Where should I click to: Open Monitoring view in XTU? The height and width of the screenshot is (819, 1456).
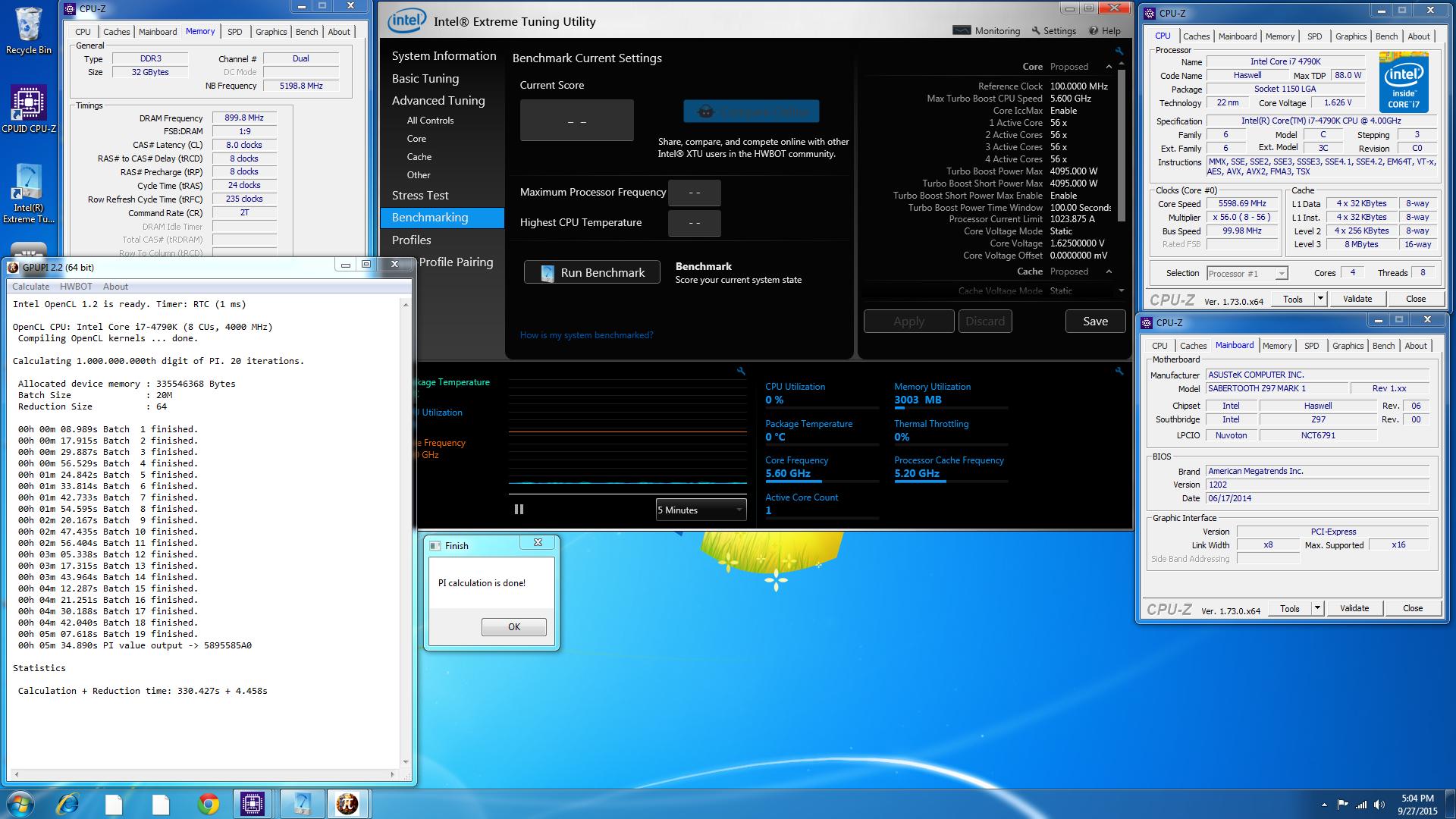tap(987, 31)
